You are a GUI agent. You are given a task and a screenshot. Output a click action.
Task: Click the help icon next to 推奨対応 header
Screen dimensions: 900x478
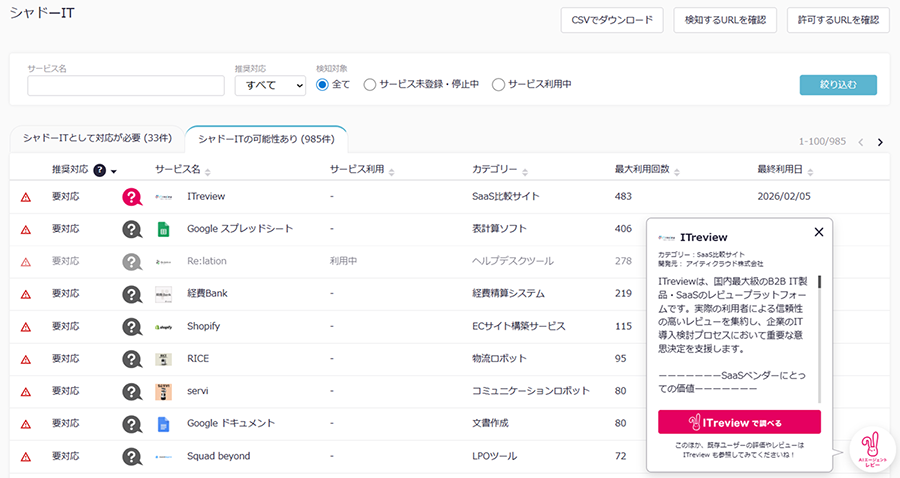(100, 170)
